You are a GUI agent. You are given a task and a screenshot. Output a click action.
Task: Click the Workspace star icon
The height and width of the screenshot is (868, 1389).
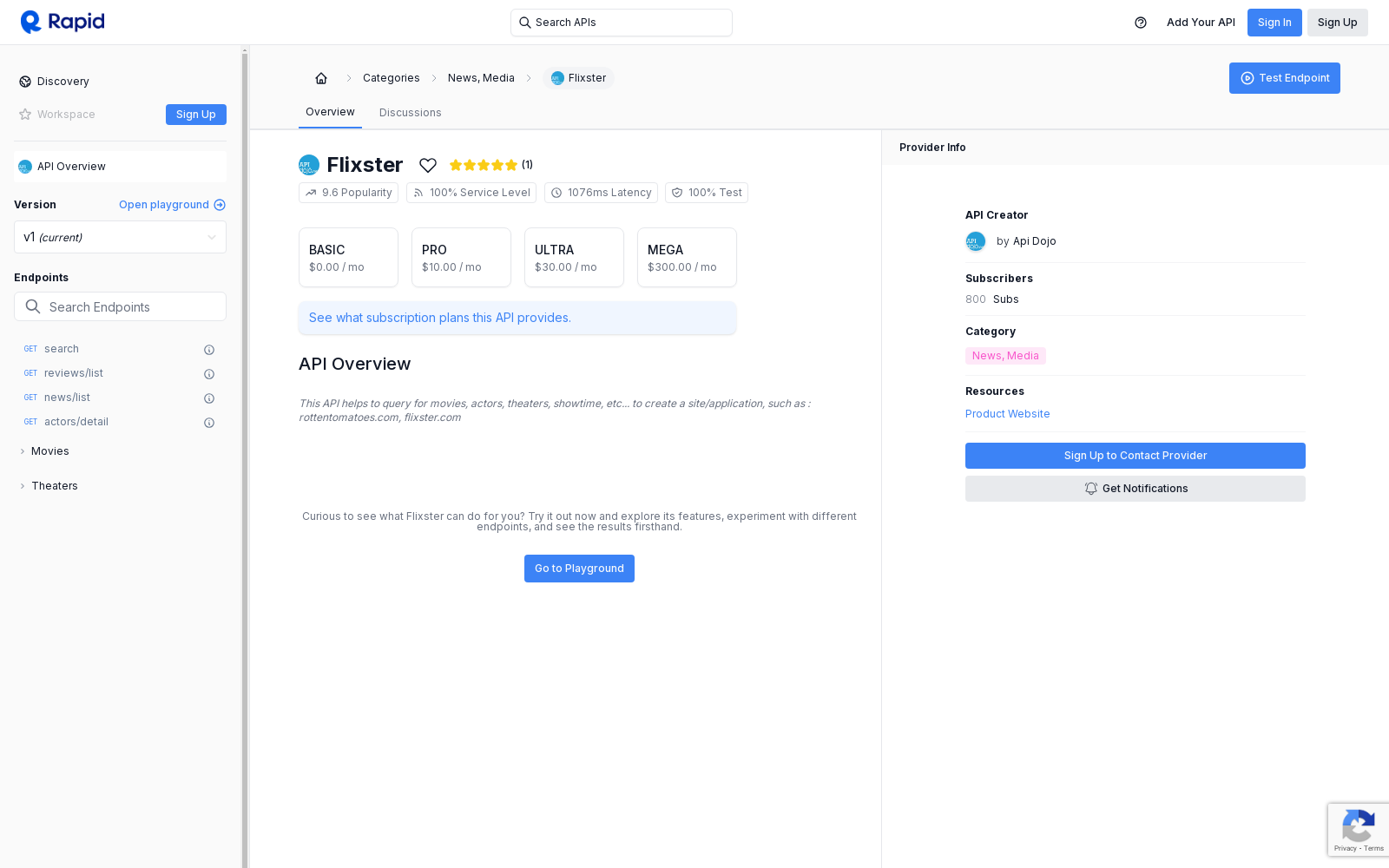25,115
